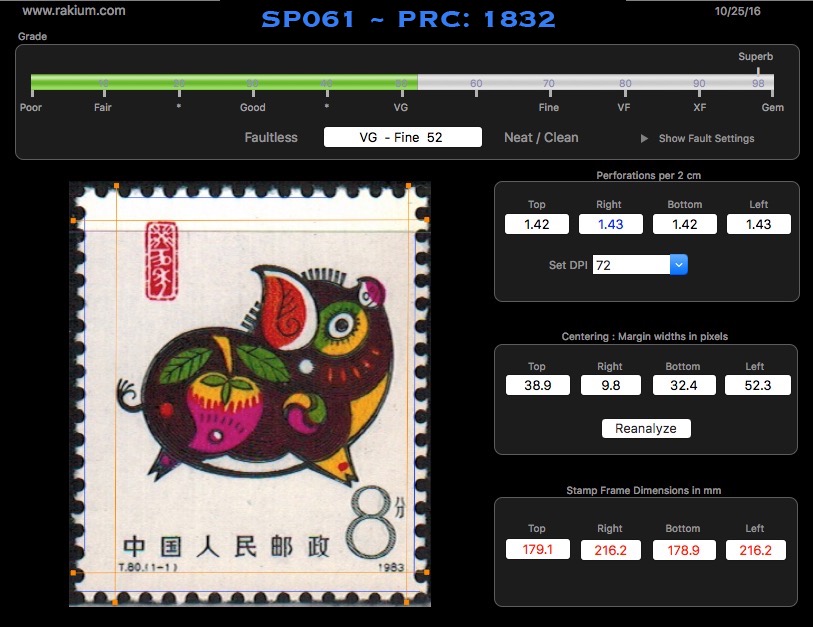
Task: Click the www.rakium.com link
Action: click(74, 10)
